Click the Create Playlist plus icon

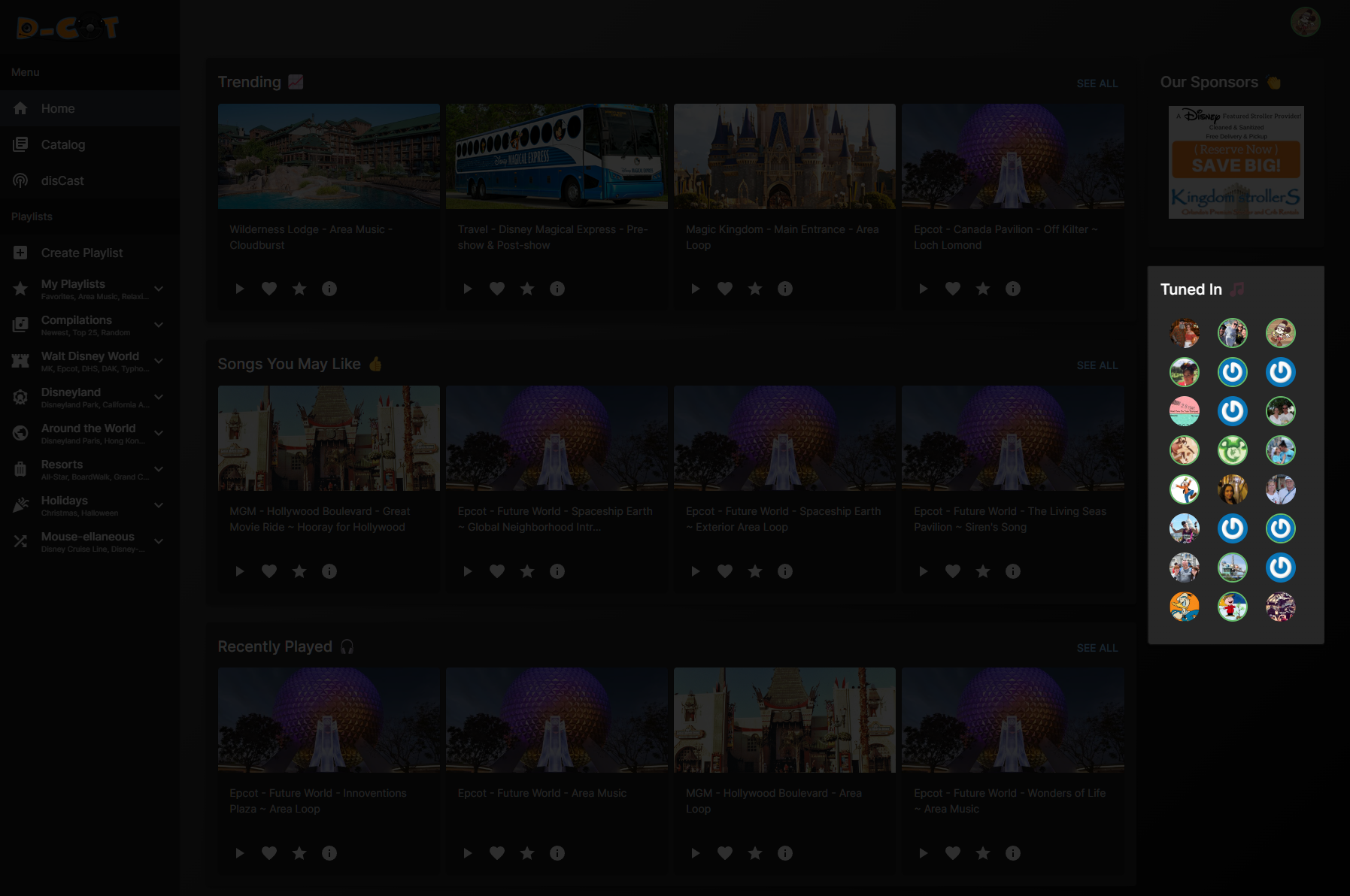pos(20,253)
